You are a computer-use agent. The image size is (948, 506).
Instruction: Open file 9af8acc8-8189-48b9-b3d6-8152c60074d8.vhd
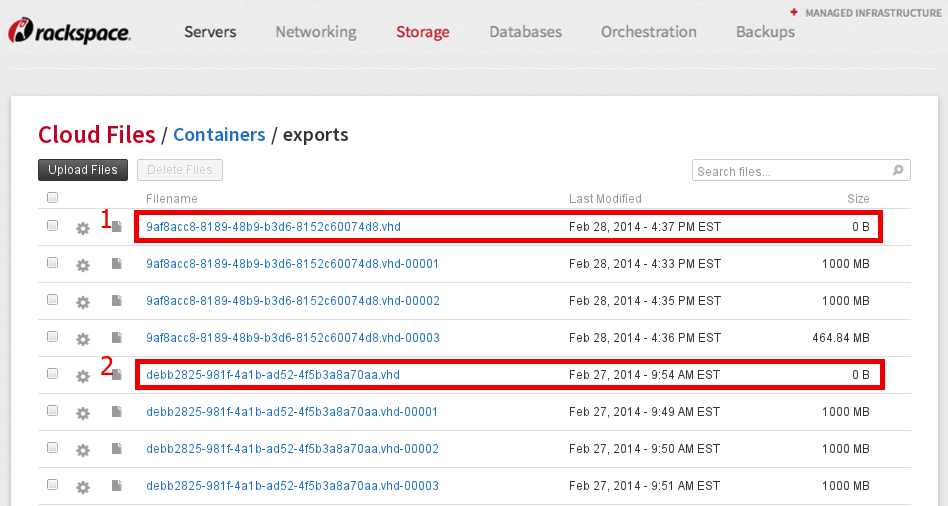[x=273, y=227]
